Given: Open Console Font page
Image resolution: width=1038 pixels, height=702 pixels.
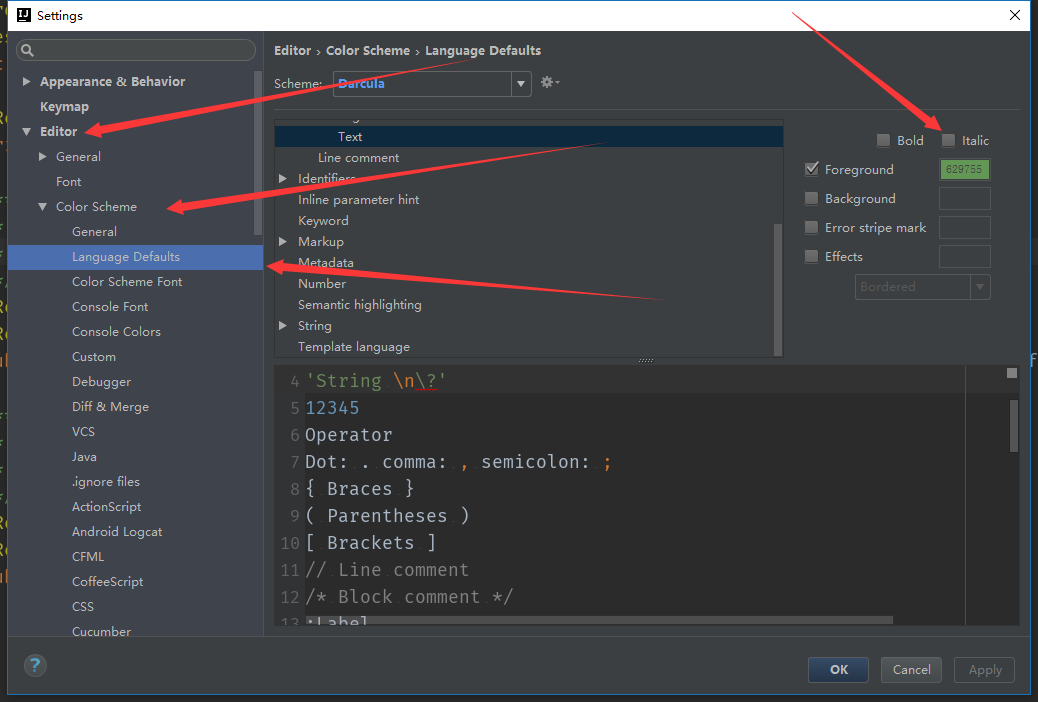Looking at the screenshot, I should (110, 307).
